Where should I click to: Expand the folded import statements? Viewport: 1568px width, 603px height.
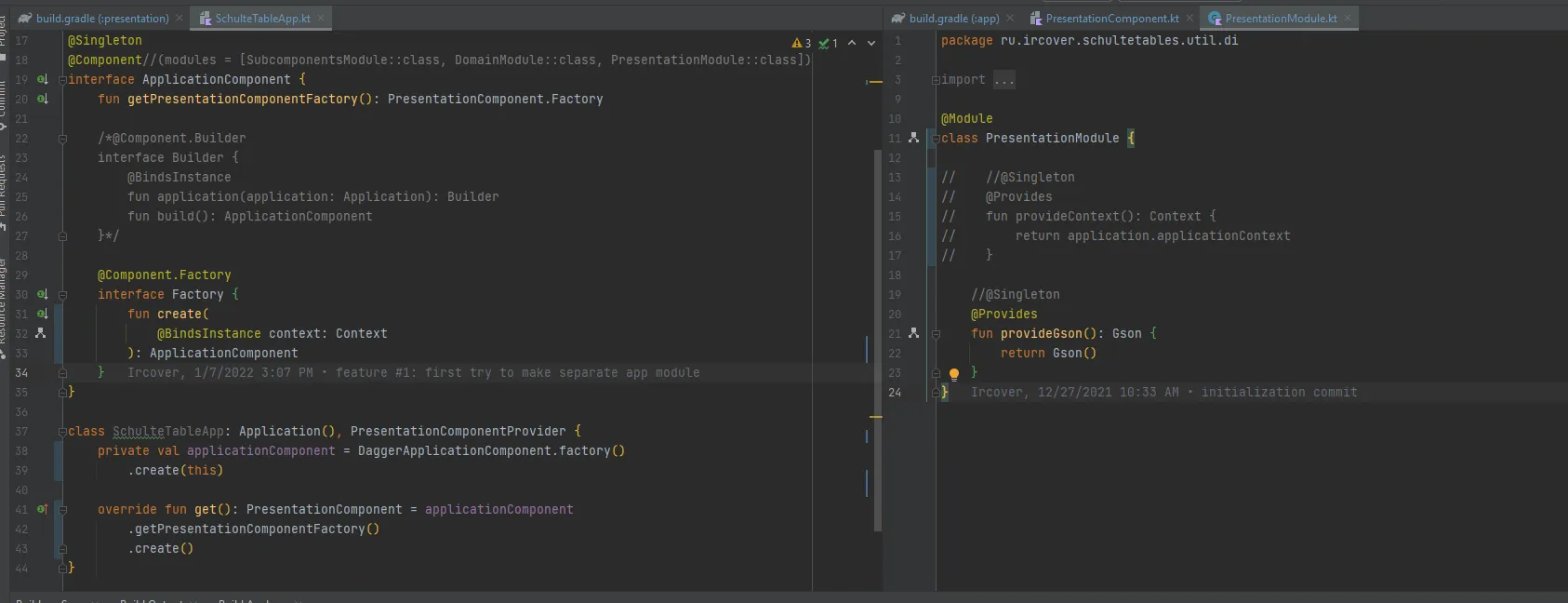[936, 80]
